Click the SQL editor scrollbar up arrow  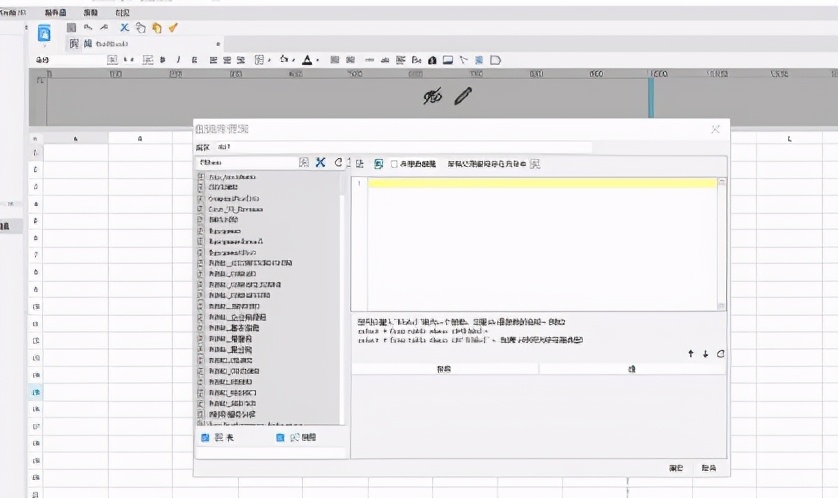(721, 182)
